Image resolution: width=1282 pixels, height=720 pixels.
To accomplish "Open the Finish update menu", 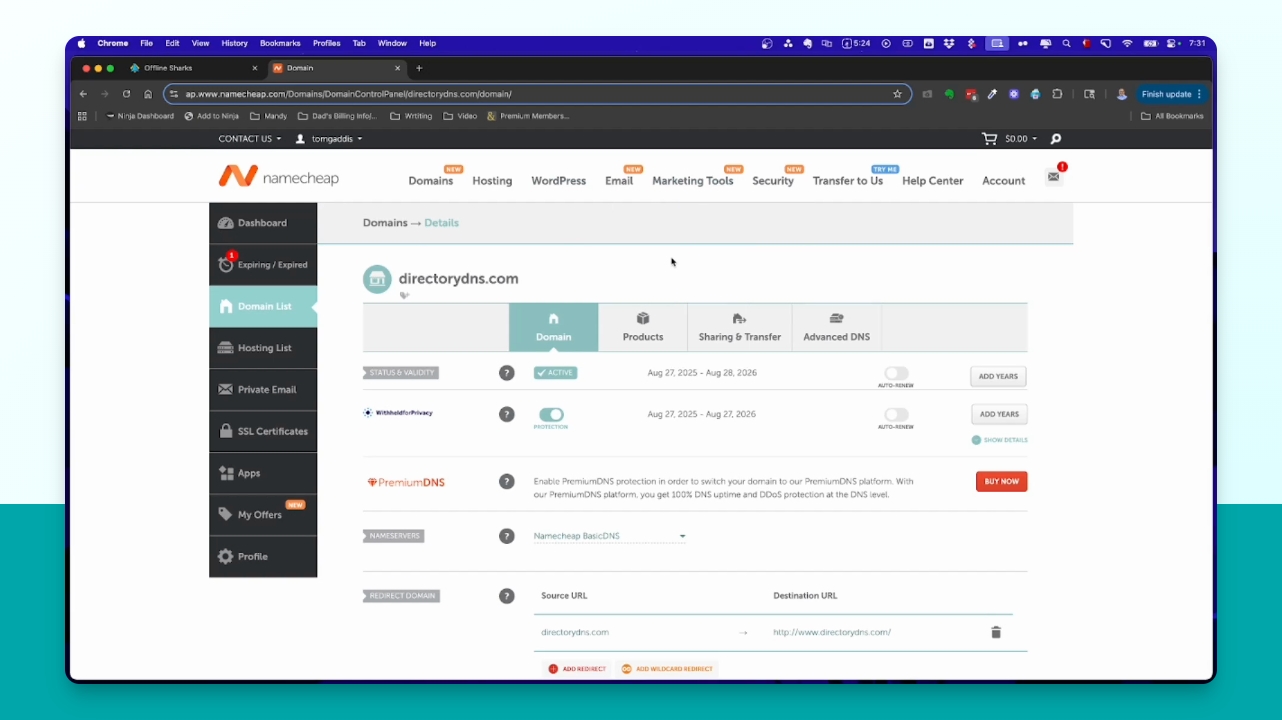I will point(1171,94).
